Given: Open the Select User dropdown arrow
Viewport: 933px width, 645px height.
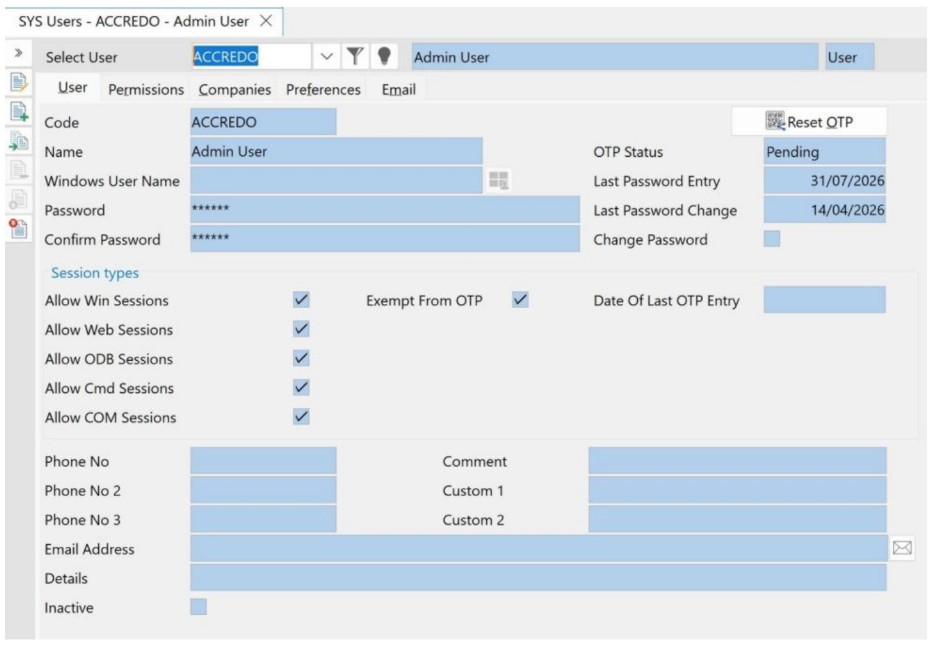Looking at the screenshot, I should tap(326, 57).
